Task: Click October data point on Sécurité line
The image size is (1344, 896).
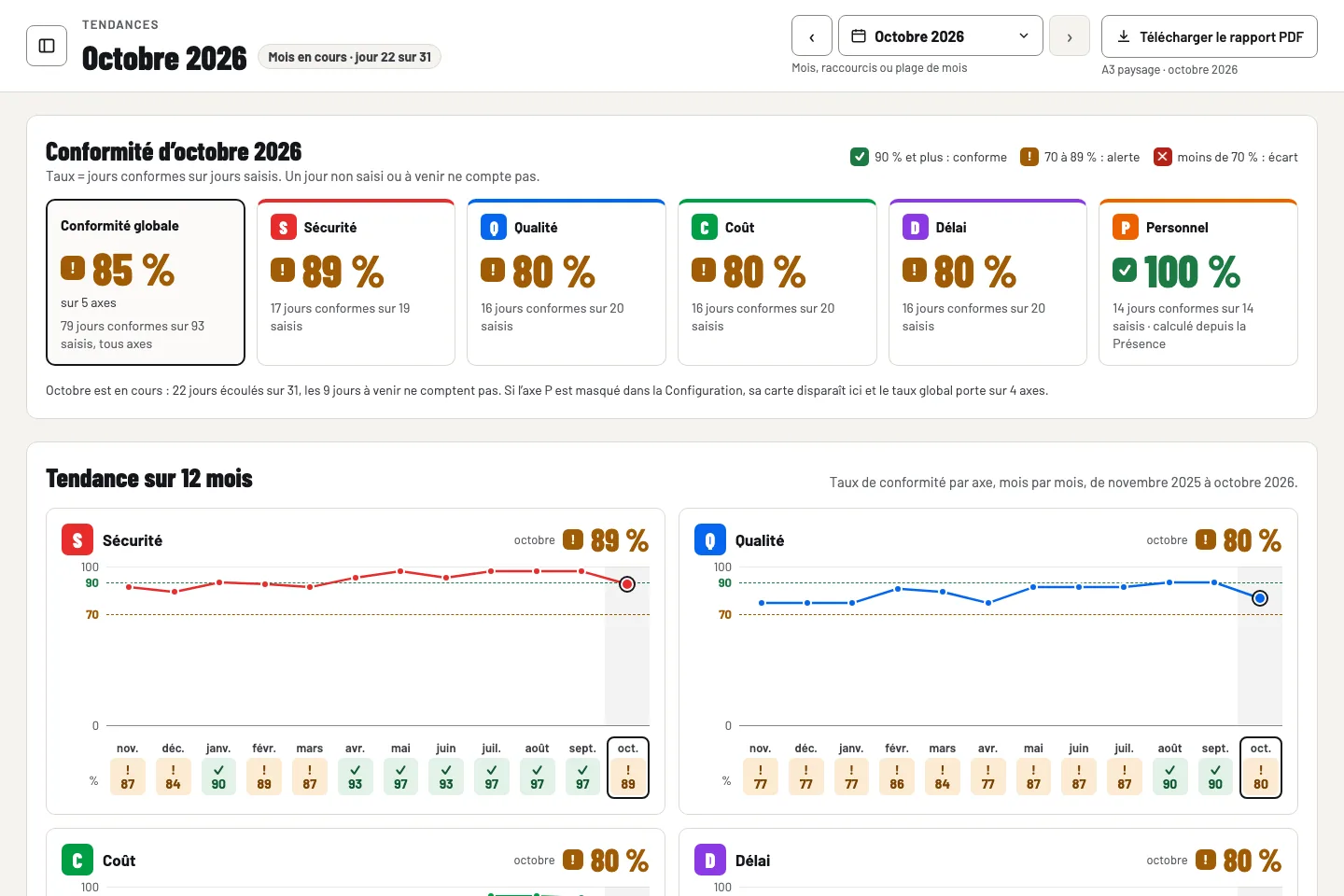Action: [627, 584]
